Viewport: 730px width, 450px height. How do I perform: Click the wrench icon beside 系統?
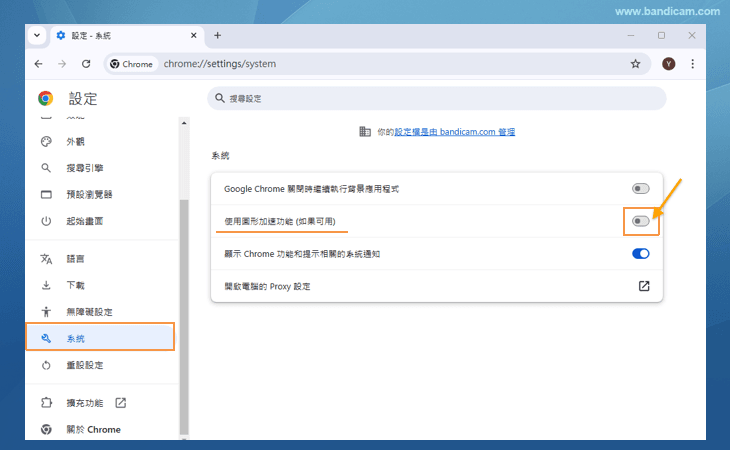tap(46, 338)
